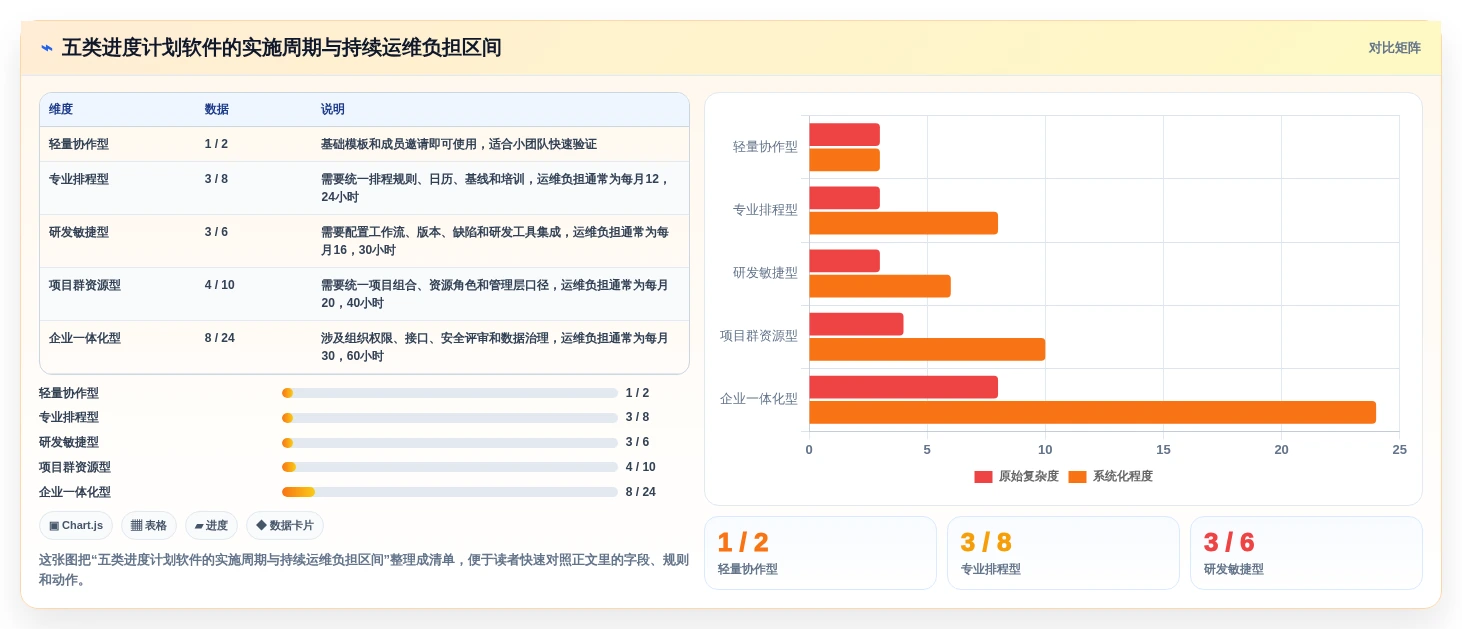Screen dimensions: 1462x629
Task: Select the Chart.js tag chip
Action: (76, 525)
